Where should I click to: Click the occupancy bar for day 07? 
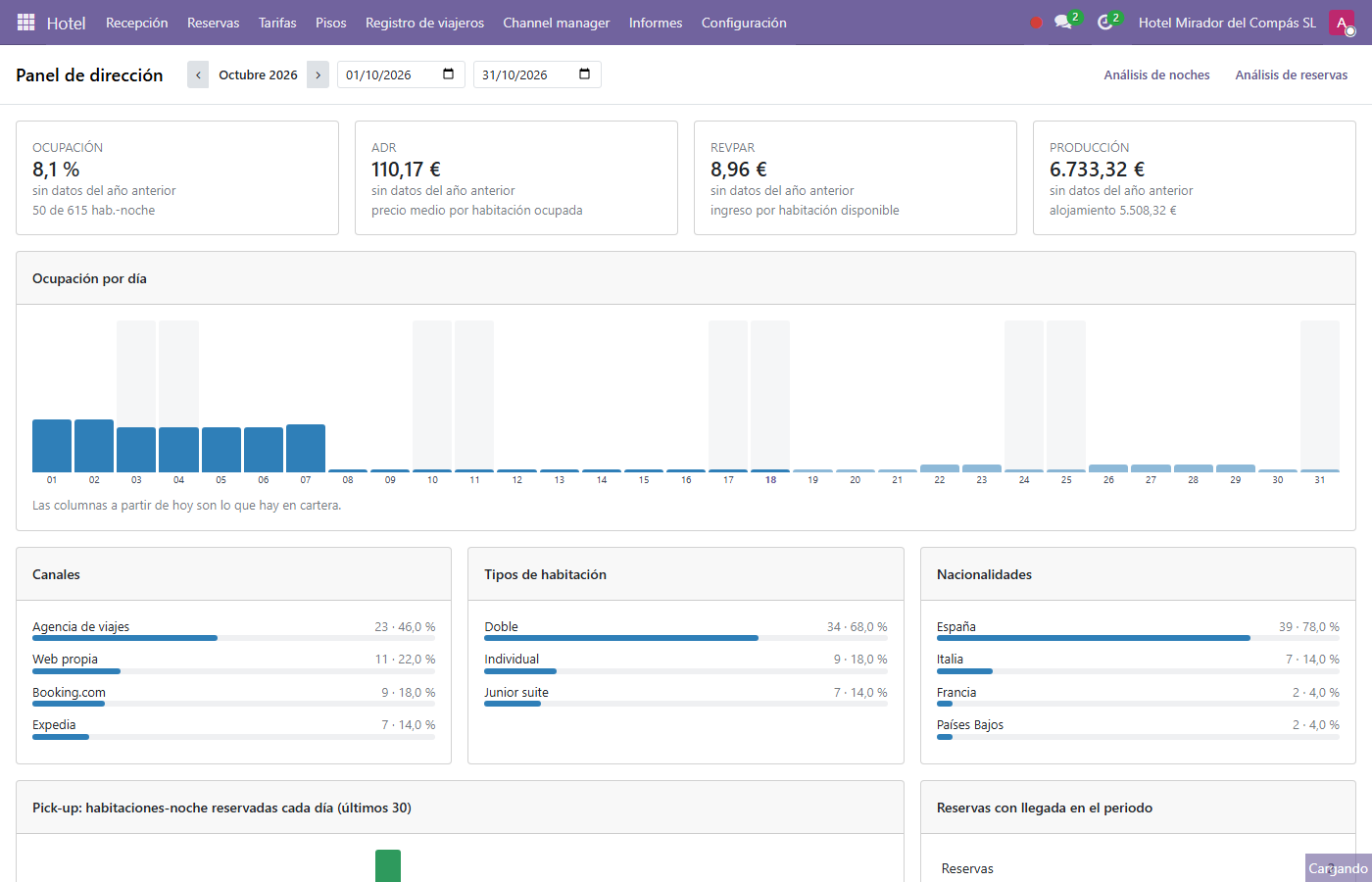(x=306, y=448)
